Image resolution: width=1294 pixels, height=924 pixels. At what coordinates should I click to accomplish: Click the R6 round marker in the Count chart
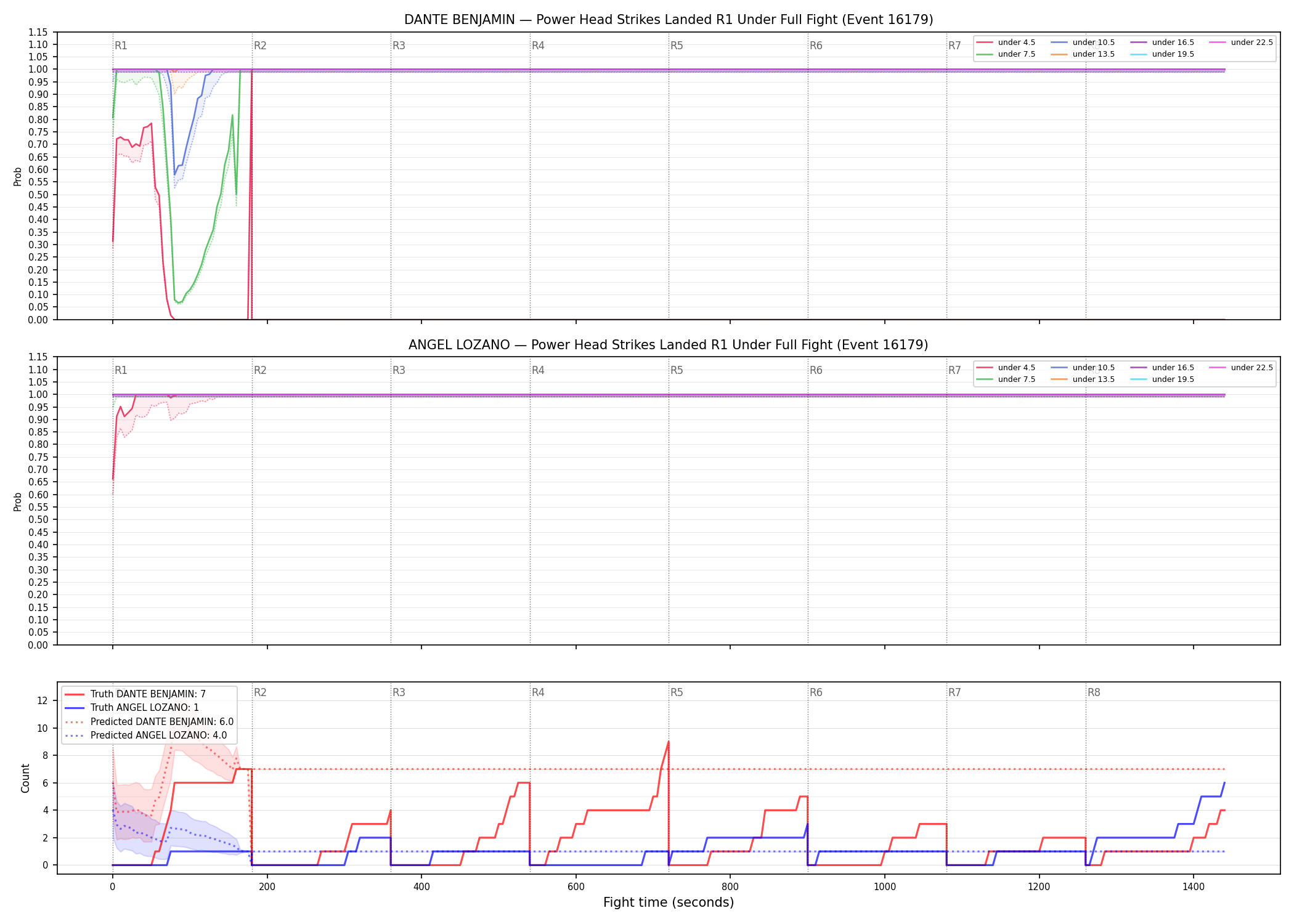tap(816, 692)
